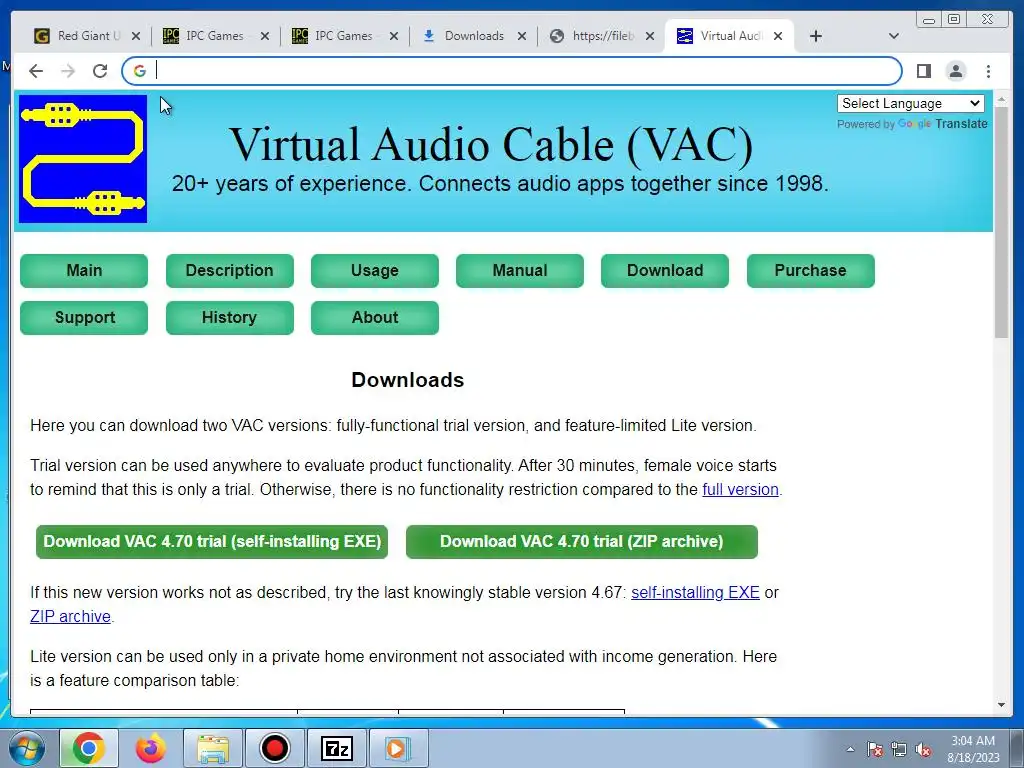The height and width of the screenshot is (768, 1024).
Task: Click the Downloads heading text
Action: [x=408, y=380]
